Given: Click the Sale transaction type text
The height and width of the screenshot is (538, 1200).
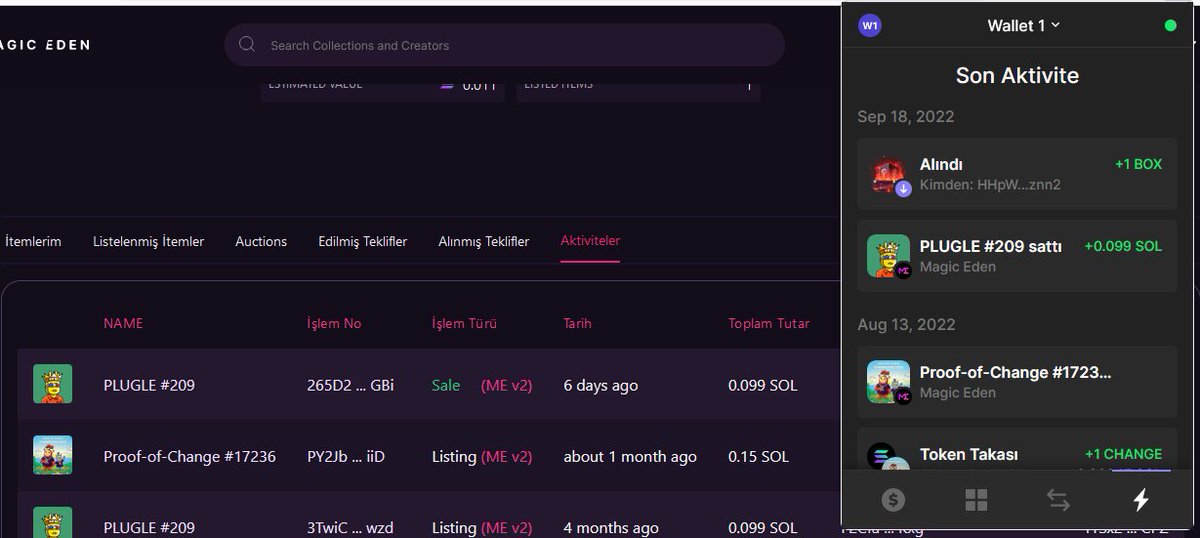Looking at the screenshot, I should coord(446,385).
